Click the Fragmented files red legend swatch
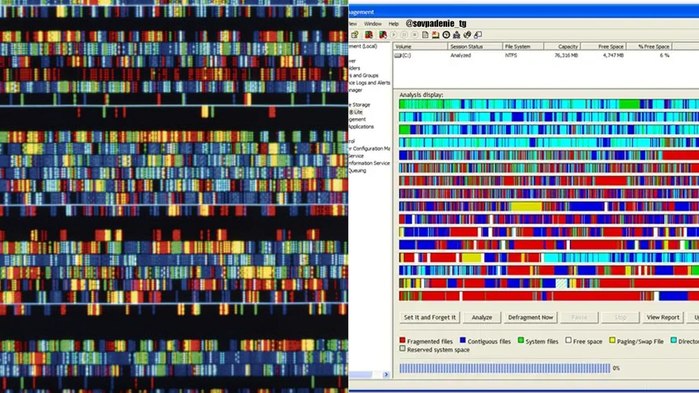 tap(403, 340)
